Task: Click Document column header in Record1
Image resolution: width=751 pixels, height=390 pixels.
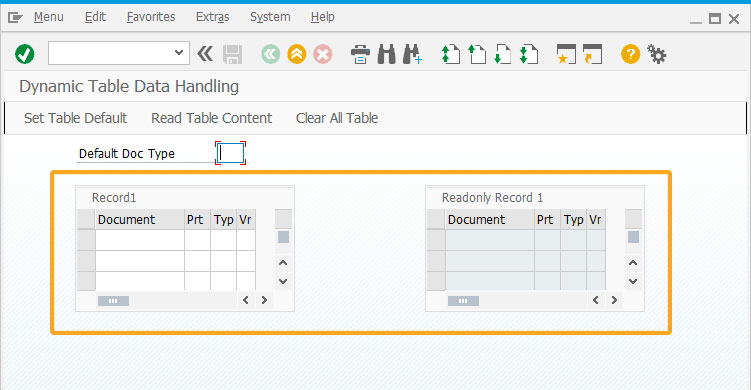Action: (x=140, y=219)
